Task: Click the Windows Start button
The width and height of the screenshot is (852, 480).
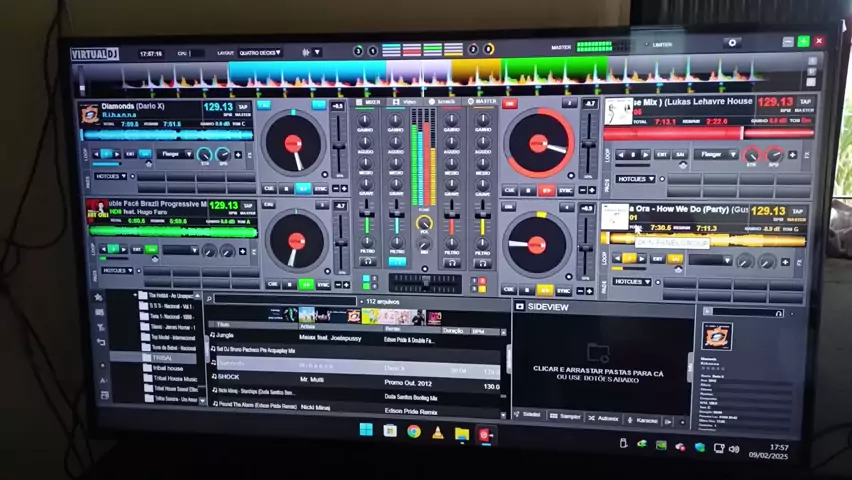Action: [366, 430]
